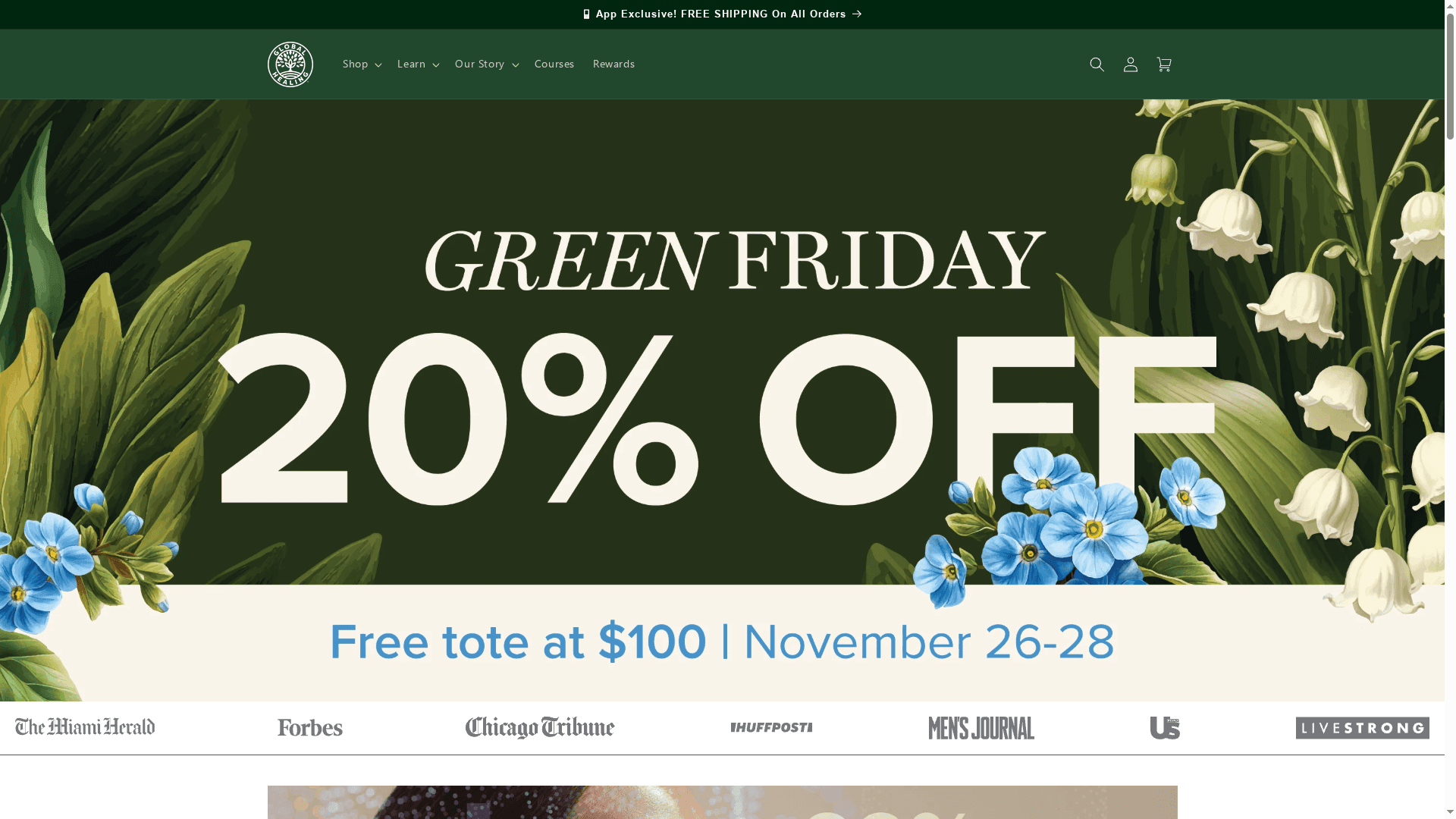Click the Global Healing logo

(290, 64)
